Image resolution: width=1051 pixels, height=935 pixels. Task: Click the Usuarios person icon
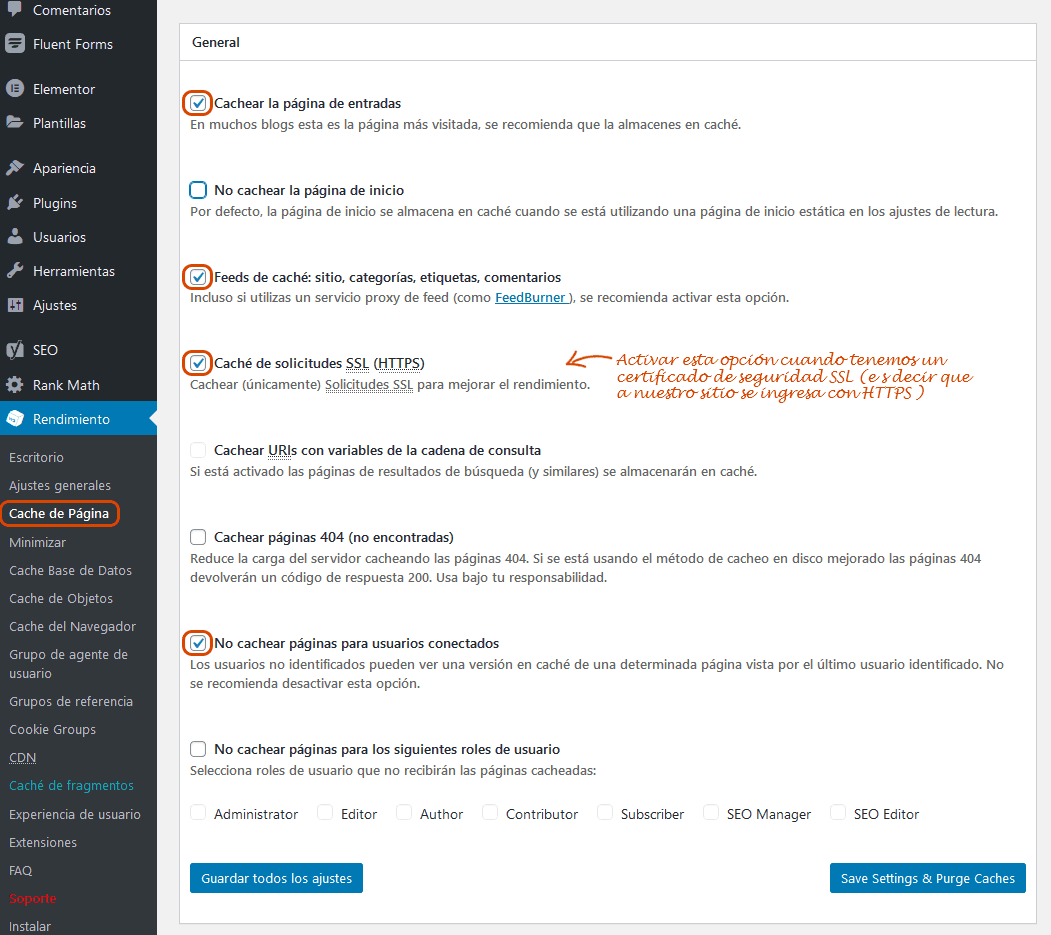click(15, 237)
